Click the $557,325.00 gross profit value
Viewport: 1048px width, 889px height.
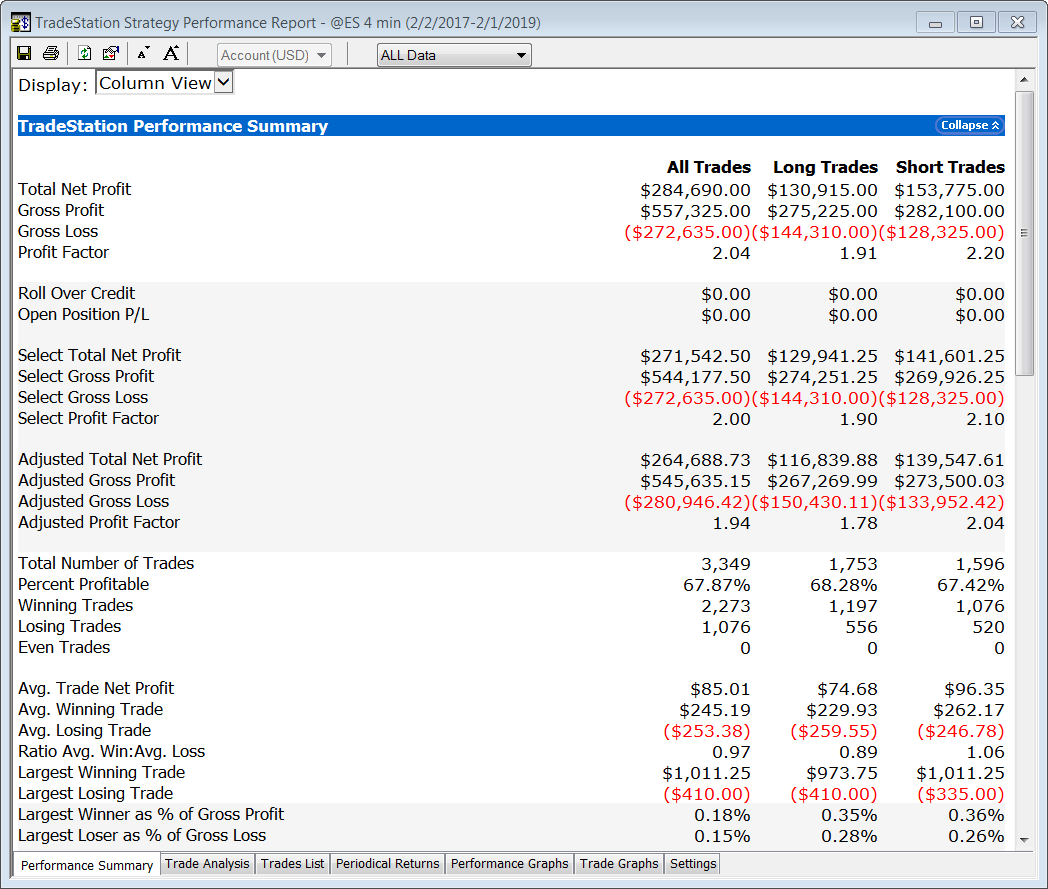tap(695, 212)
